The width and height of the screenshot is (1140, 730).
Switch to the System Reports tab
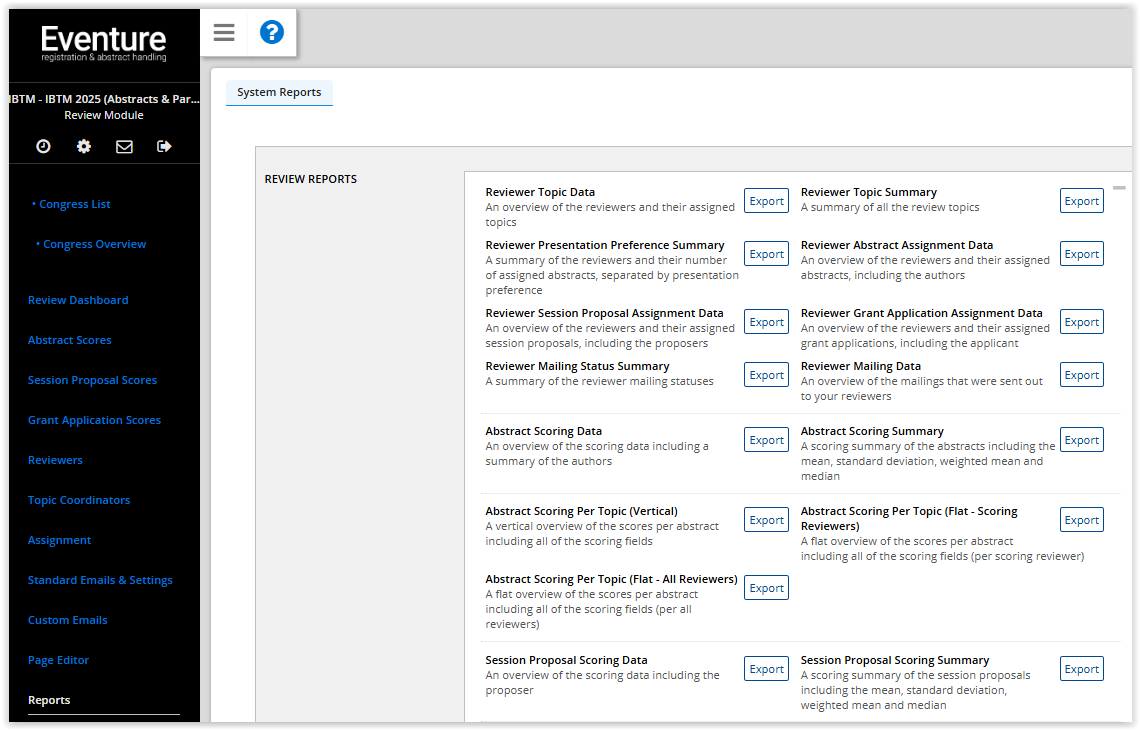pos(279,92)
